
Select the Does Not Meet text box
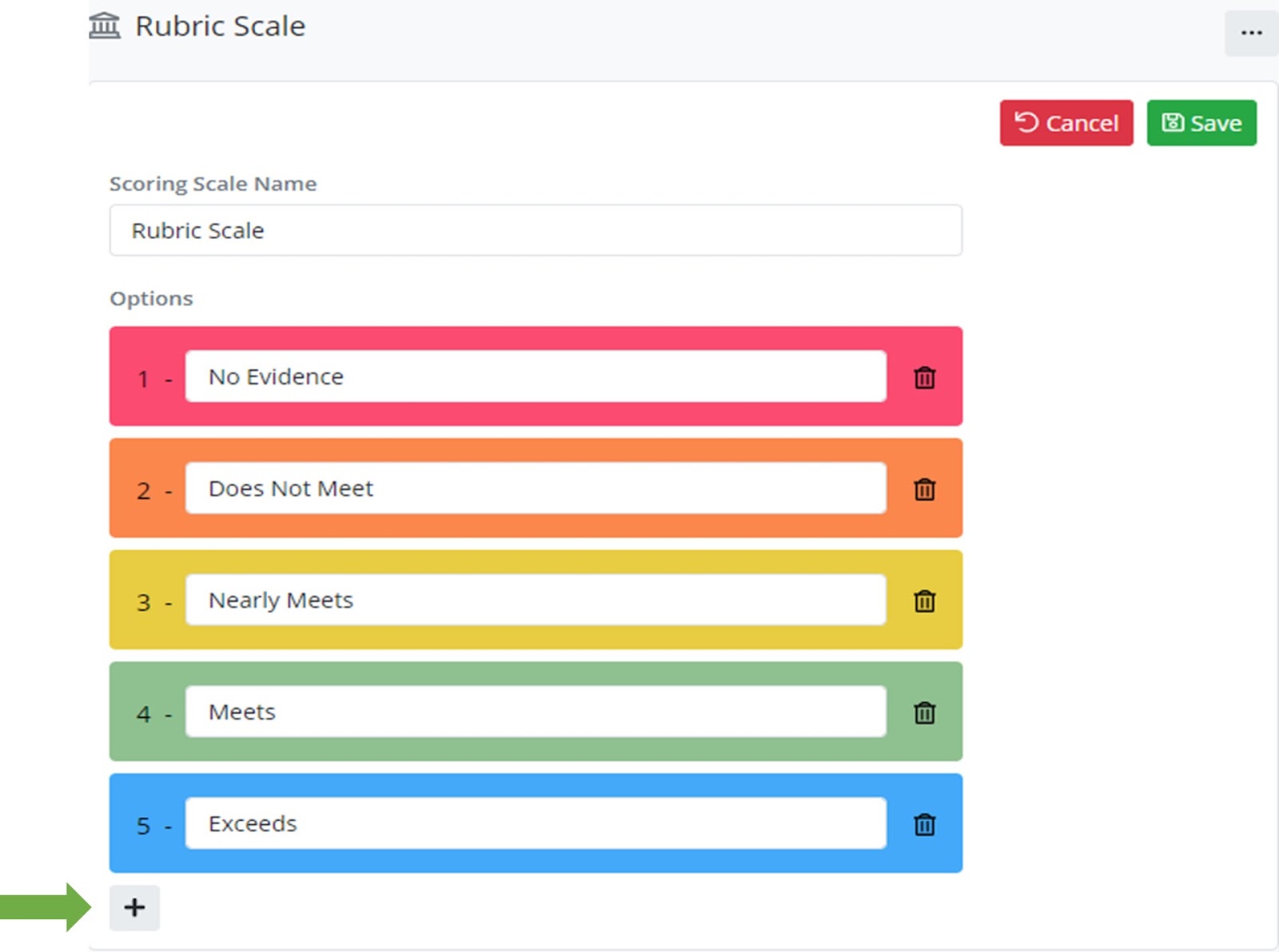535,488
